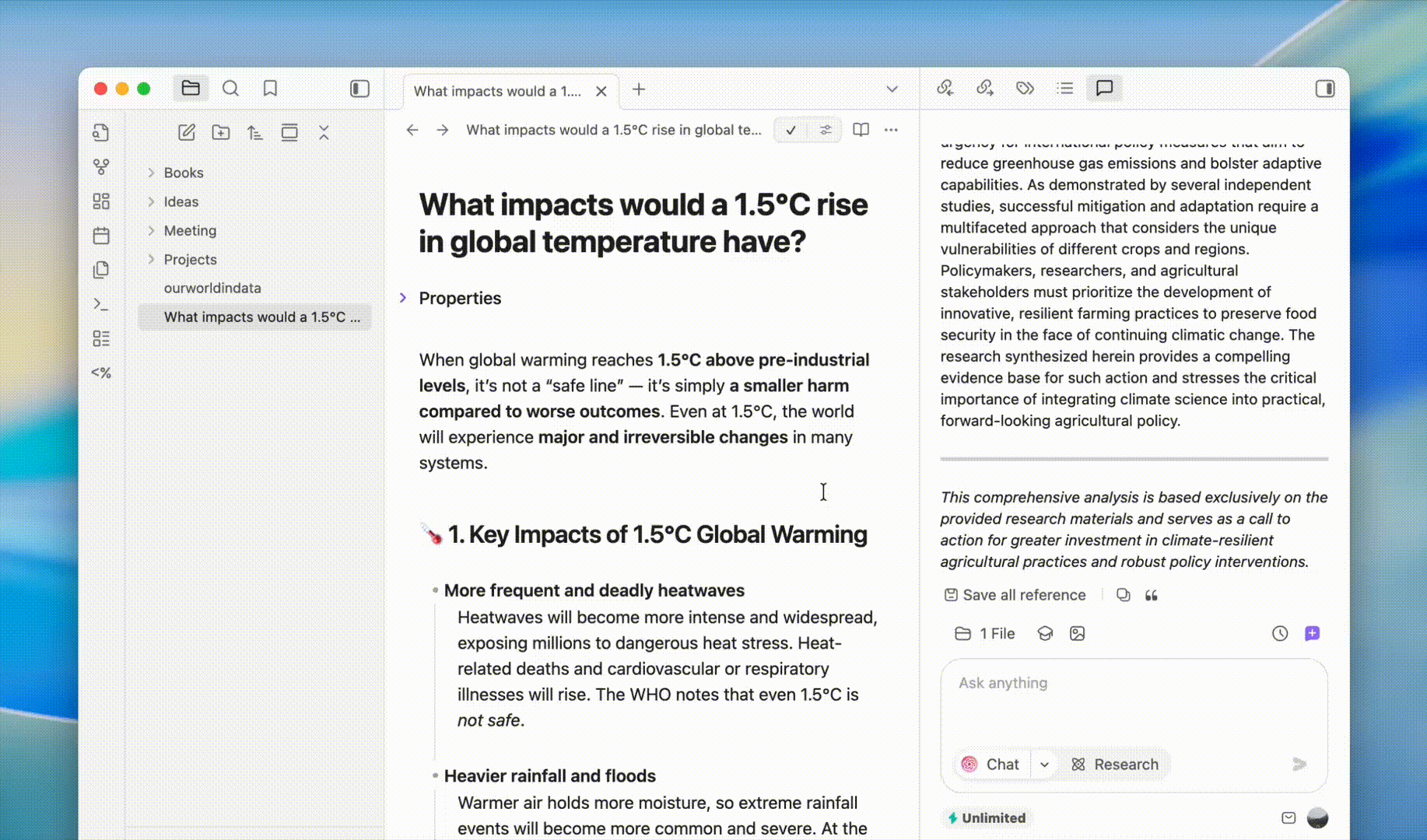Click the '<%' templater ribbon icon

click(x=101, y=372)
